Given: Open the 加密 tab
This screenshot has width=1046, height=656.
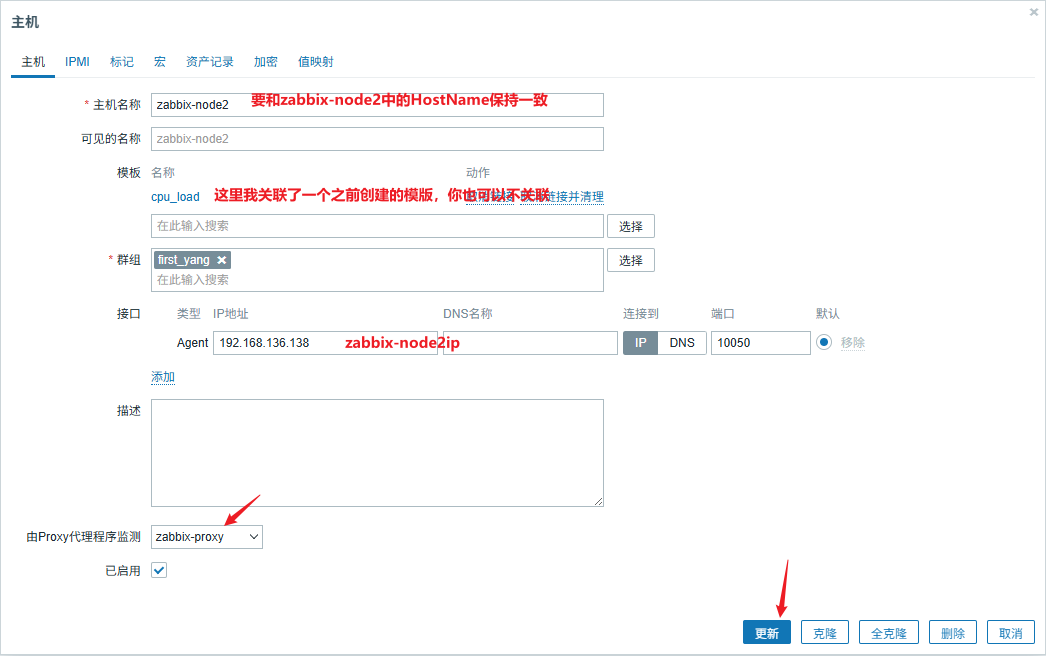Looking at the screenshot, I should click(266, 61).
